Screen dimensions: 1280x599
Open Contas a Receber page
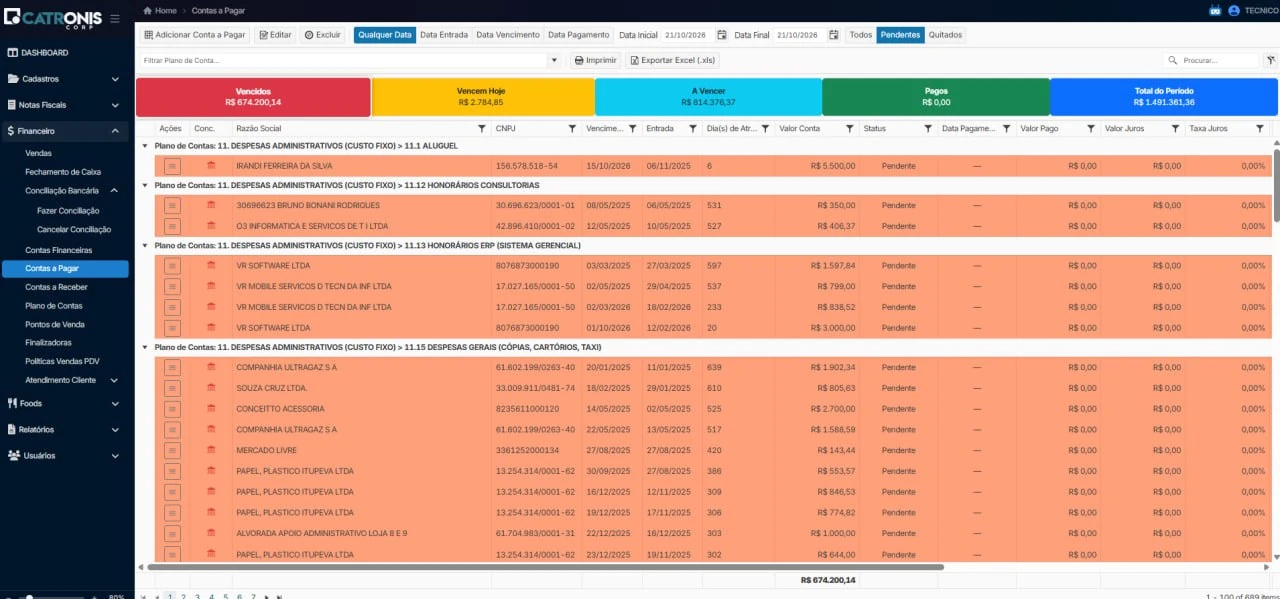[x=56, y=287]
